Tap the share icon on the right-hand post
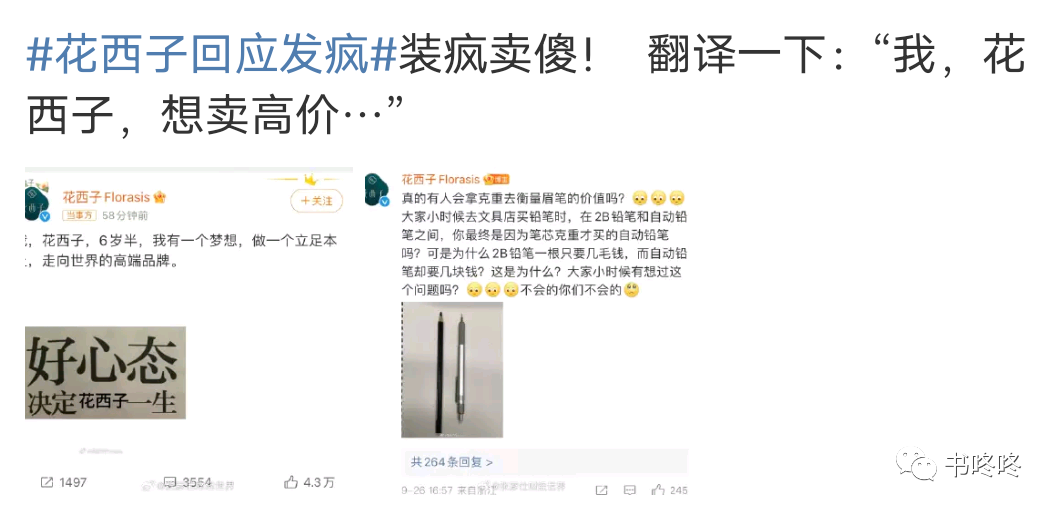 pos(601,490)
